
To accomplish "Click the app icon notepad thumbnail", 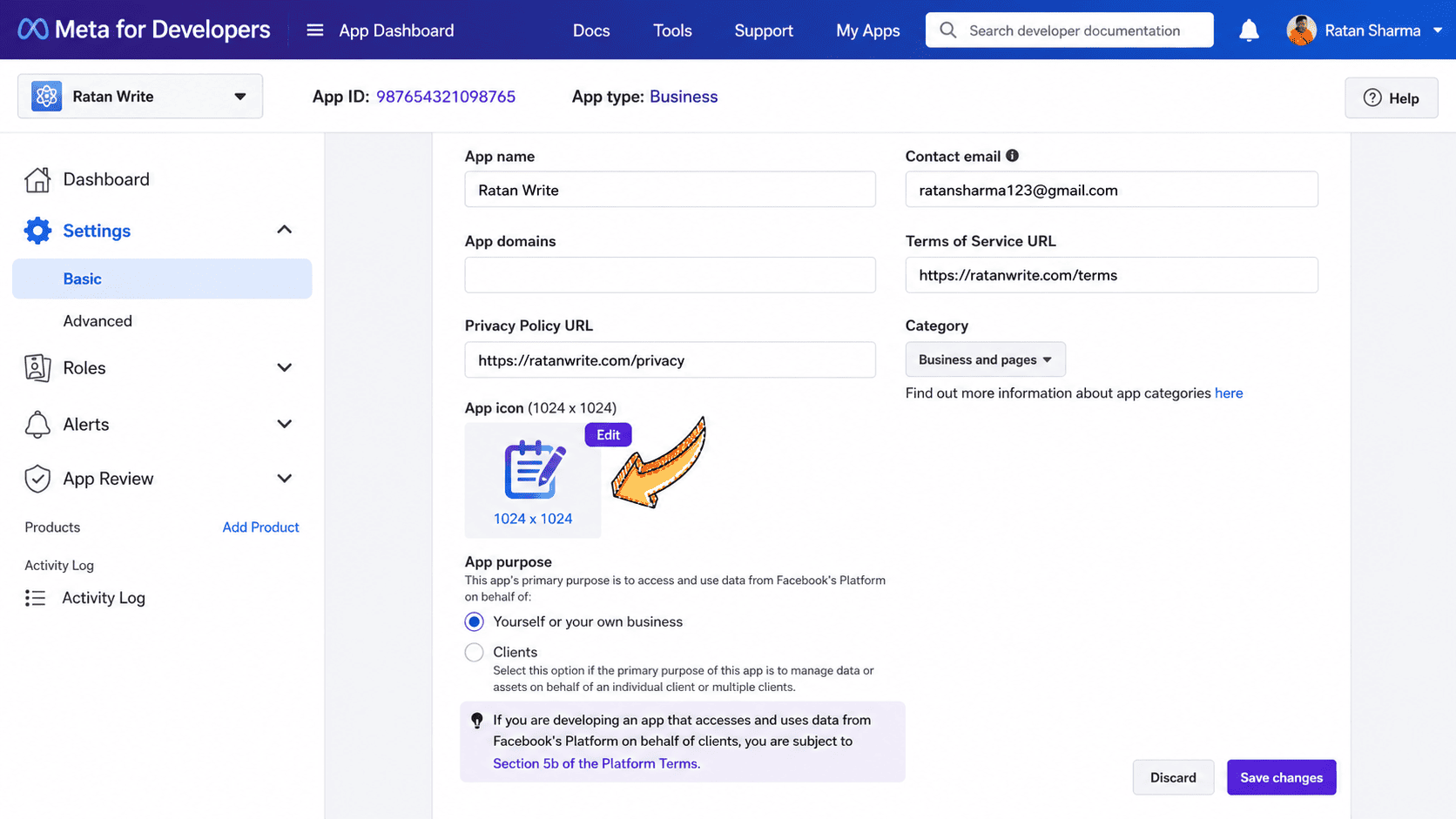I will tap(534, 470).
